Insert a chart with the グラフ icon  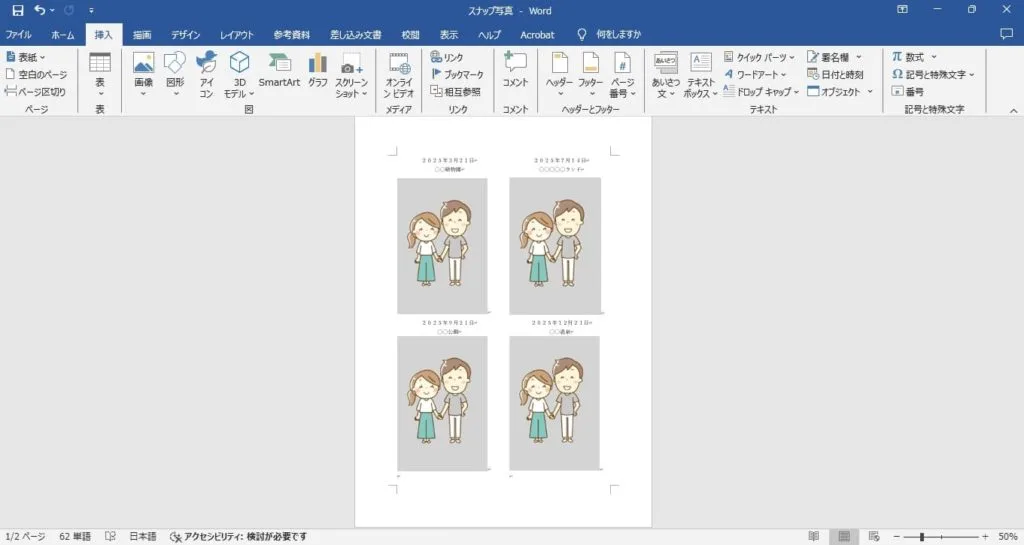coord(318,70)
